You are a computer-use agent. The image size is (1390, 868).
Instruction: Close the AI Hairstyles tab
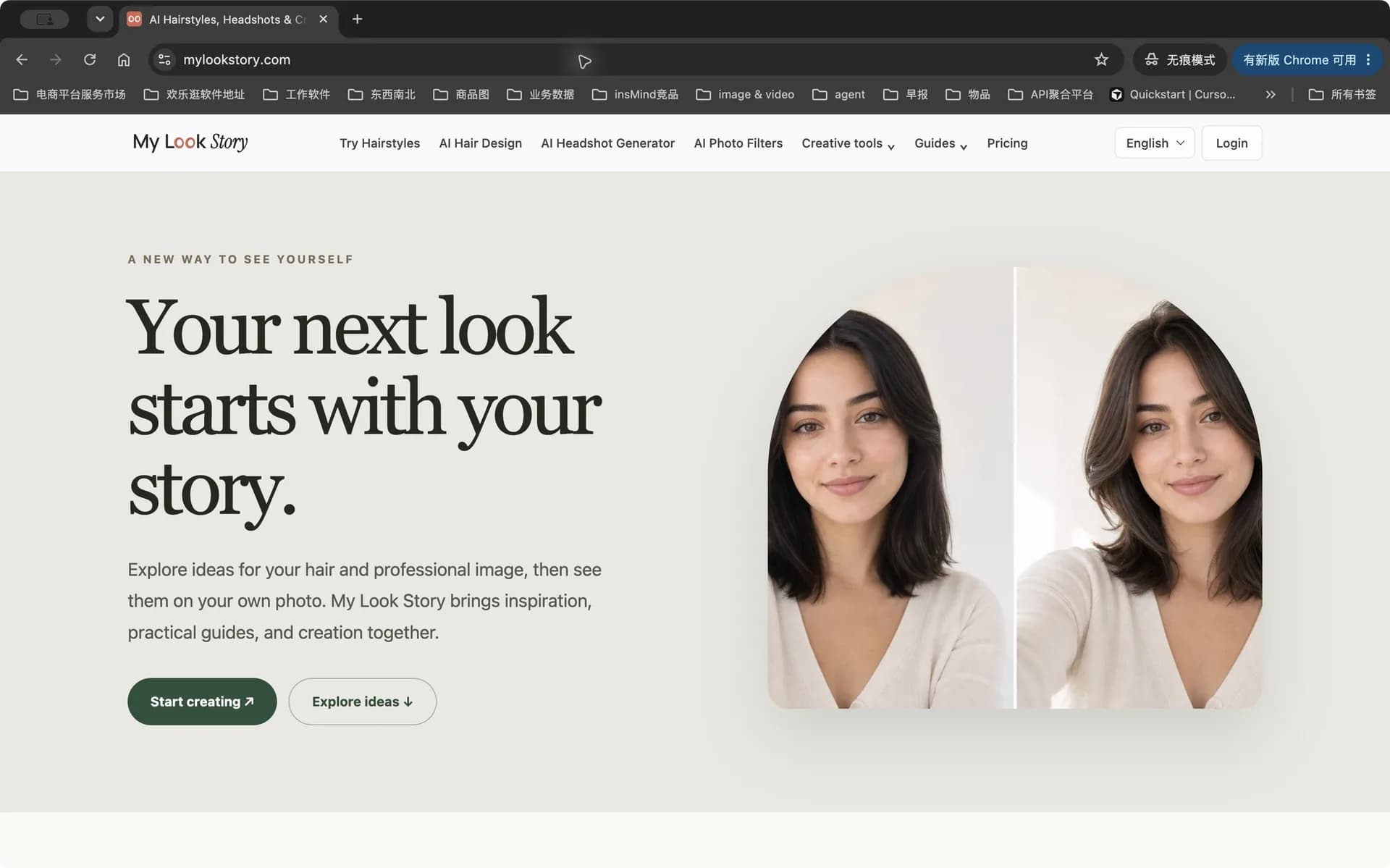(324, 19)
